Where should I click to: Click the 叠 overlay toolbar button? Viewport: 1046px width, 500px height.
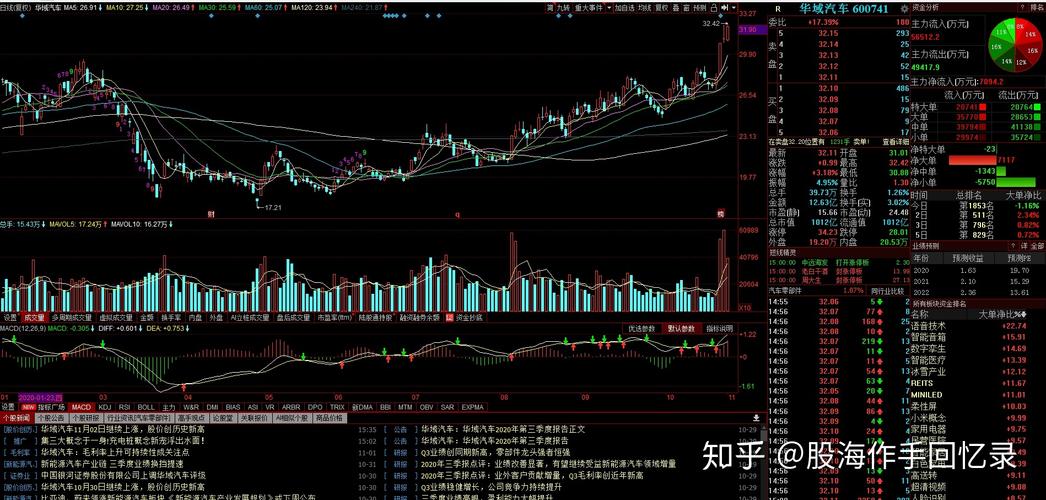point(676,8)
